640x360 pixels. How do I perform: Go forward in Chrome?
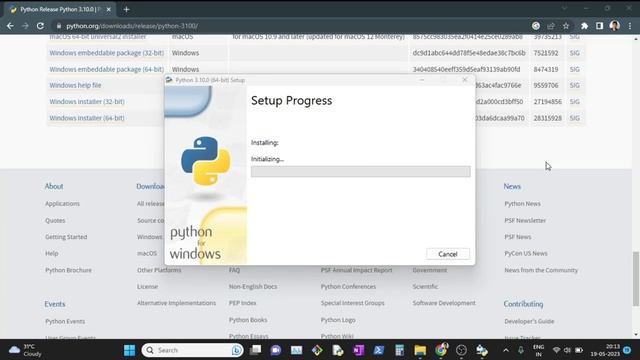[x=25, y=26]
